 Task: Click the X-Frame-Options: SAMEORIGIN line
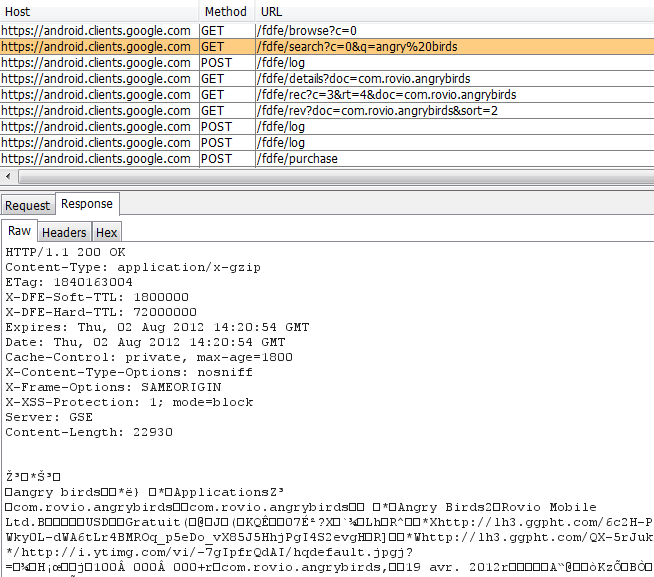point(113,388)
